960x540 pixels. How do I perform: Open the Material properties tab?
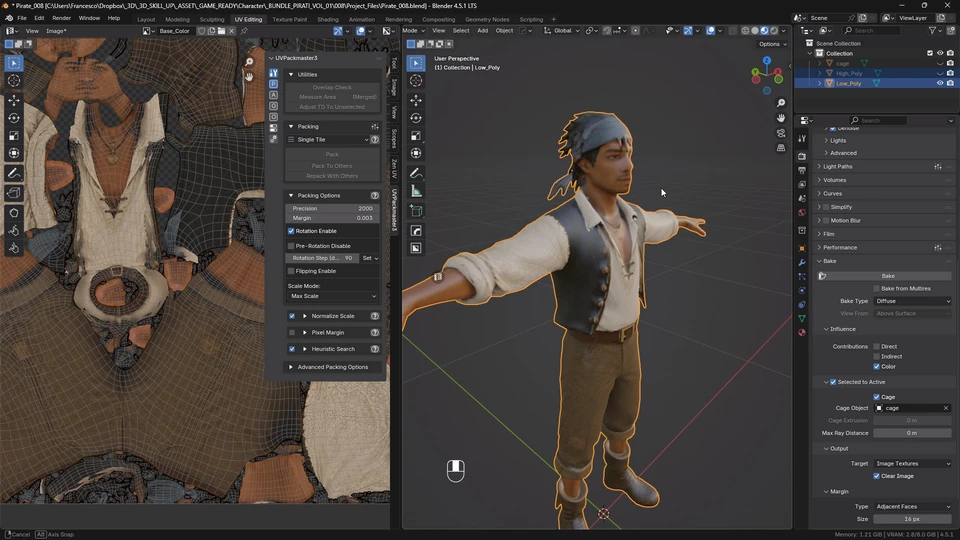click(x=802, y=332)
